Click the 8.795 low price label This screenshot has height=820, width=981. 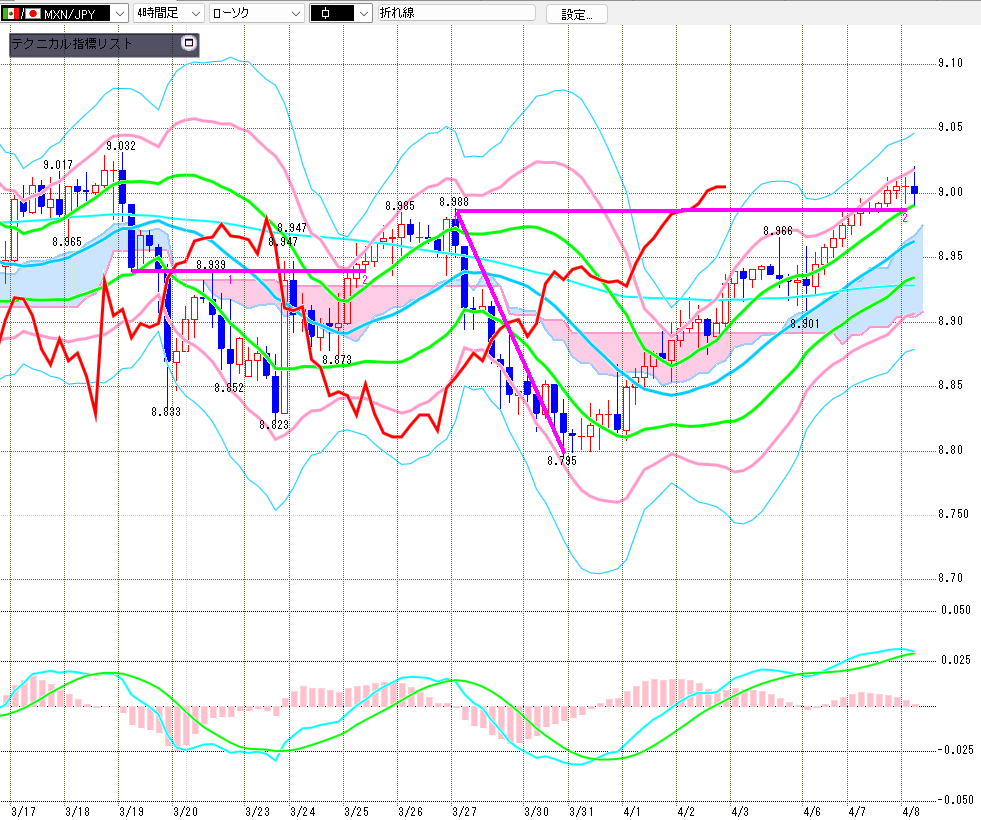click(562, 461)
